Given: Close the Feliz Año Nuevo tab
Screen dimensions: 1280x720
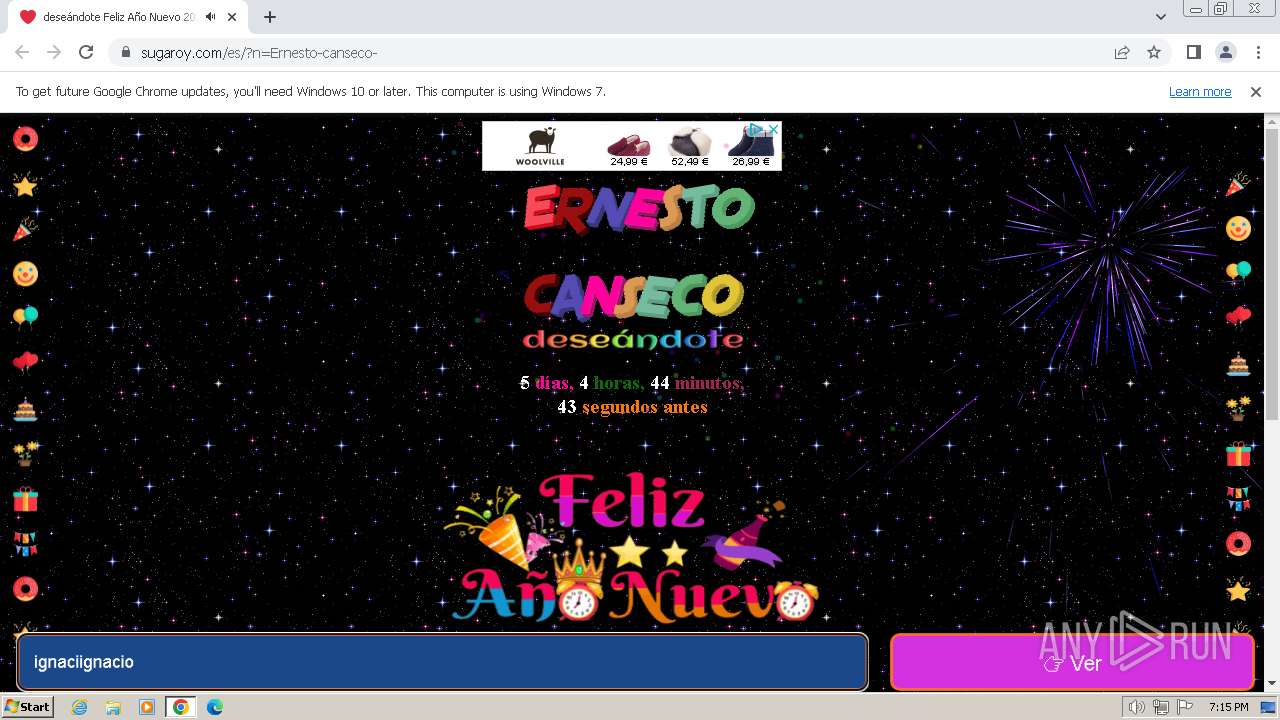Looking at the screenshot, I should coord(232,17).
